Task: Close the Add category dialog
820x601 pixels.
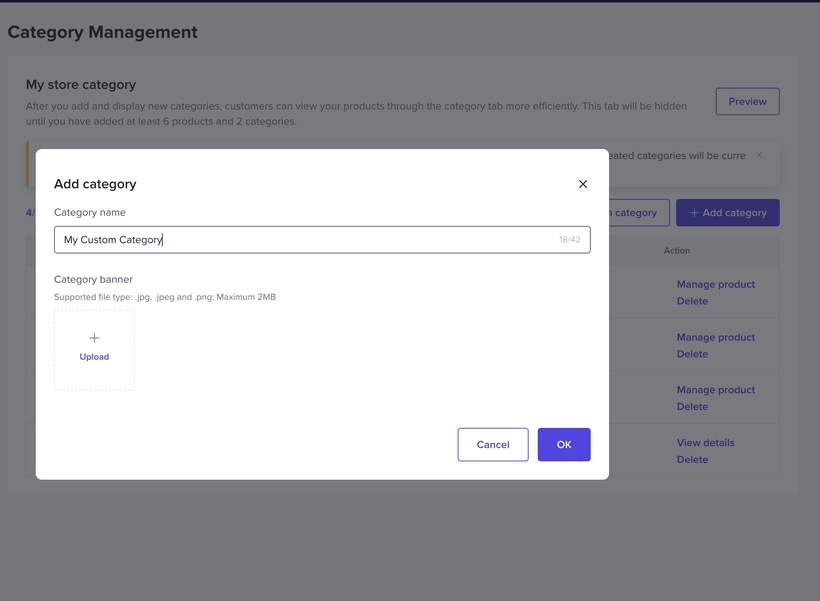Action: point(583,184)
